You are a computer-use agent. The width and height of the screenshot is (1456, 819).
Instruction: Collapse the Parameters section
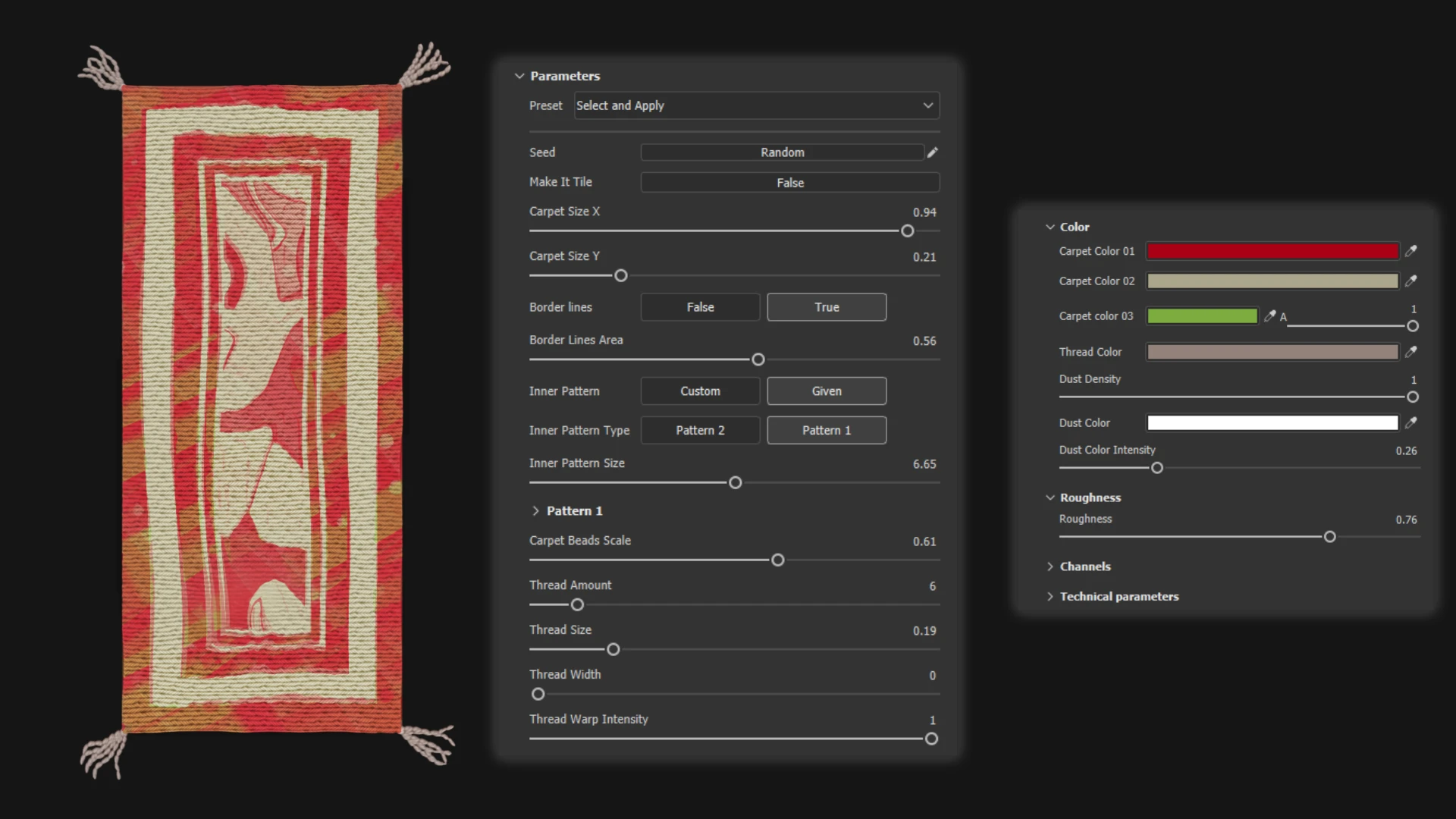(519, 76)
